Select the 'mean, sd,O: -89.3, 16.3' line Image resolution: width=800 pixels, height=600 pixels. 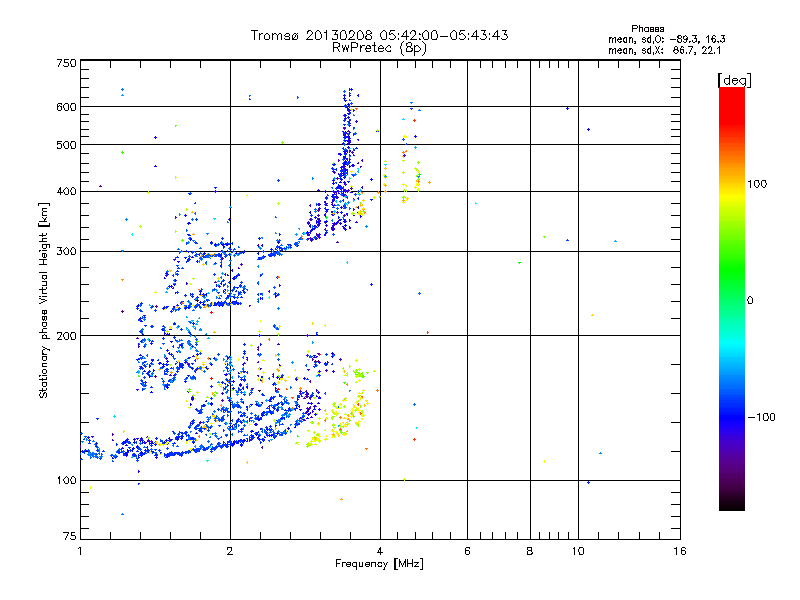click(666, 39)
